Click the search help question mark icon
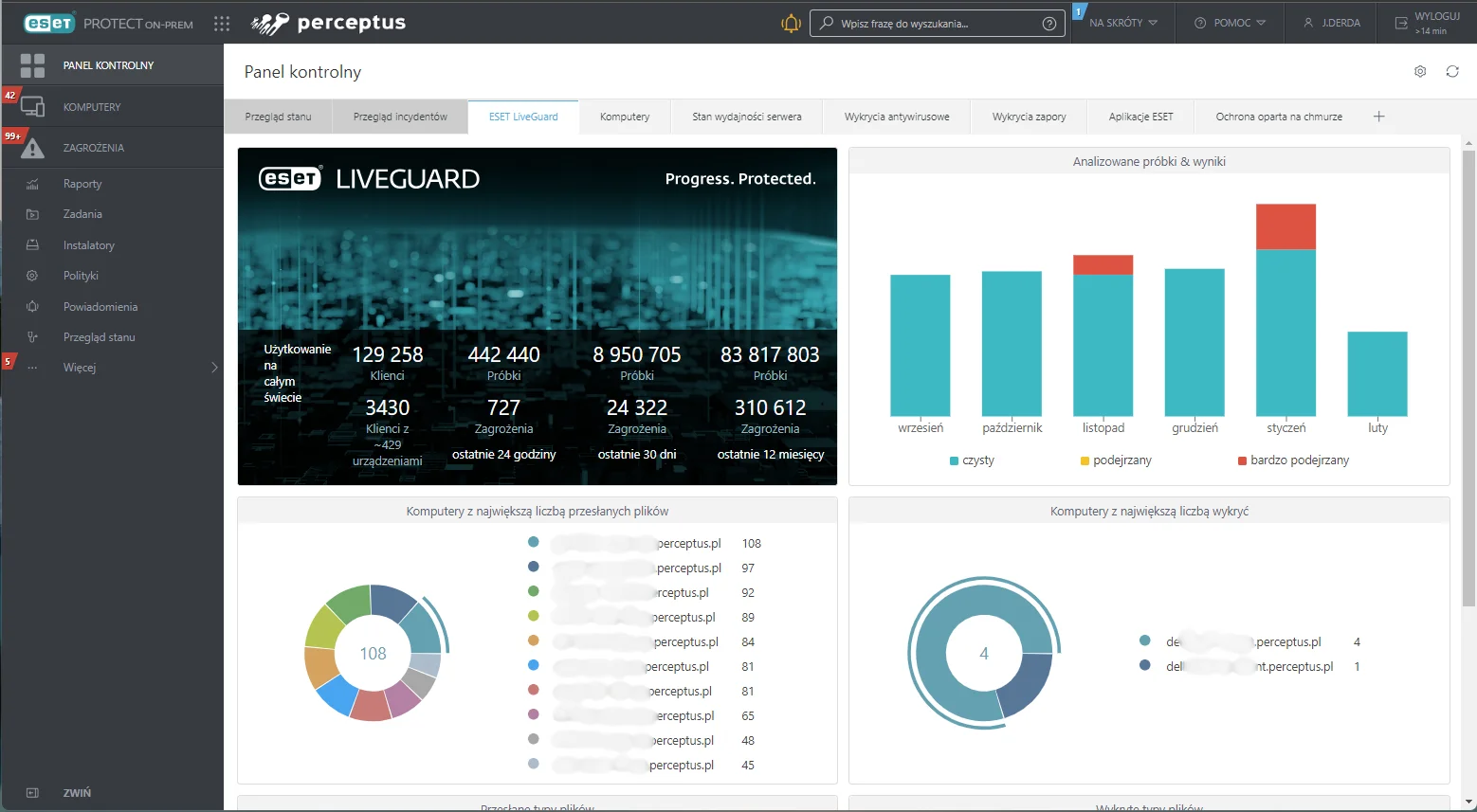This screenshot has height=812, width=1477. pyautogui.click(x=1048, y=24)
